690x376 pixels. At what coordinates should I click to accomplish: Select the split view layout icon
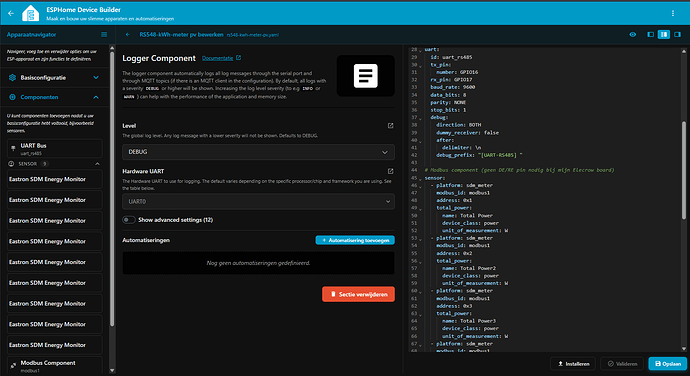click(664, 34)
